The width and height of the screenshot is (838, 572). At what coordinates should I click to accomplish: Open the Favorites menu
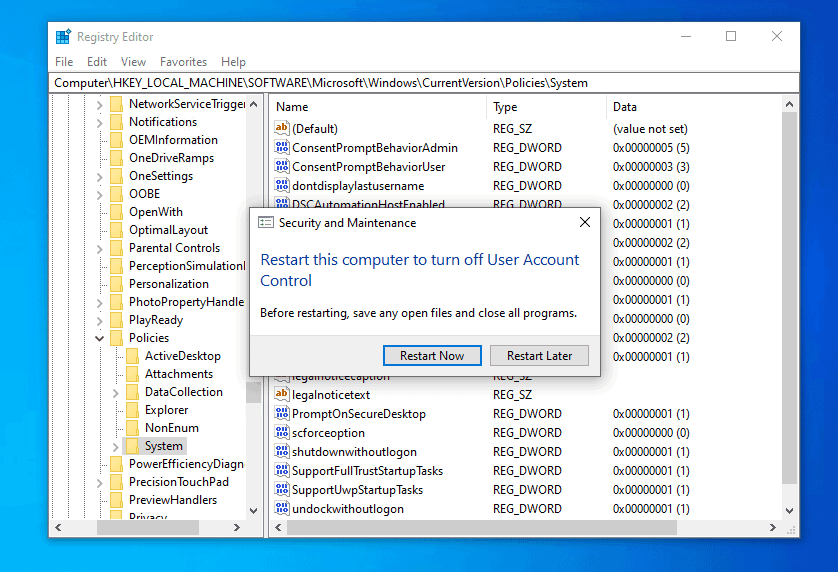tap(183, 62)
